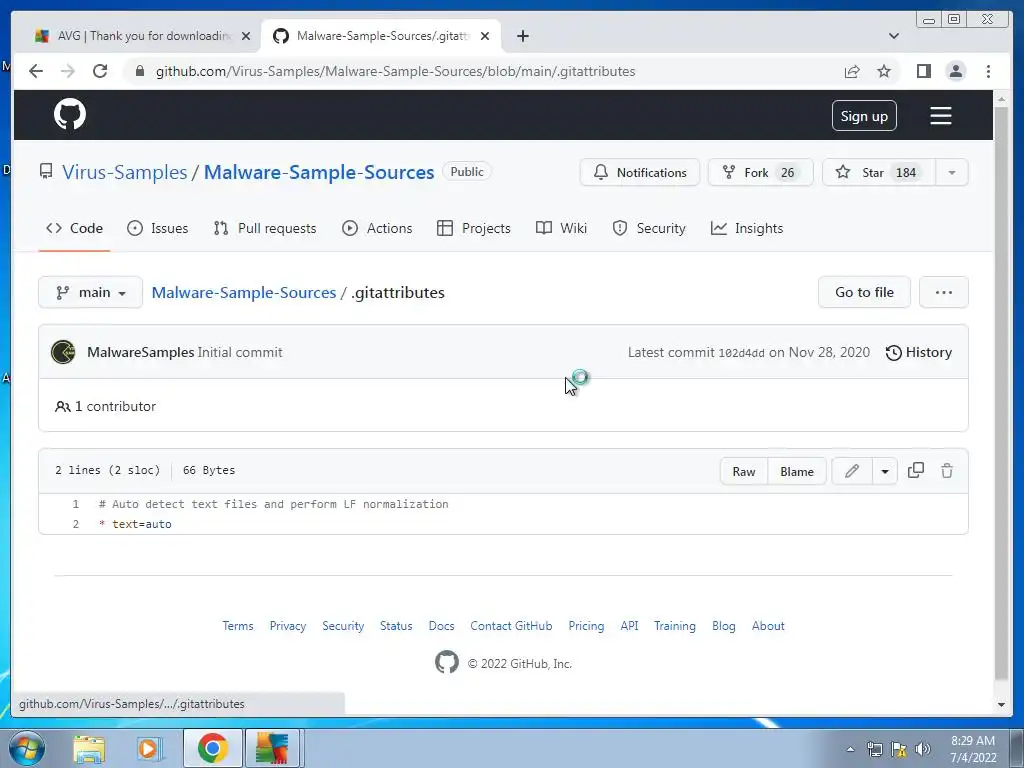Viewport: 1024px width, 768px height.
Task: Open the Chrome profile avatar
Action: click(955, 71)
